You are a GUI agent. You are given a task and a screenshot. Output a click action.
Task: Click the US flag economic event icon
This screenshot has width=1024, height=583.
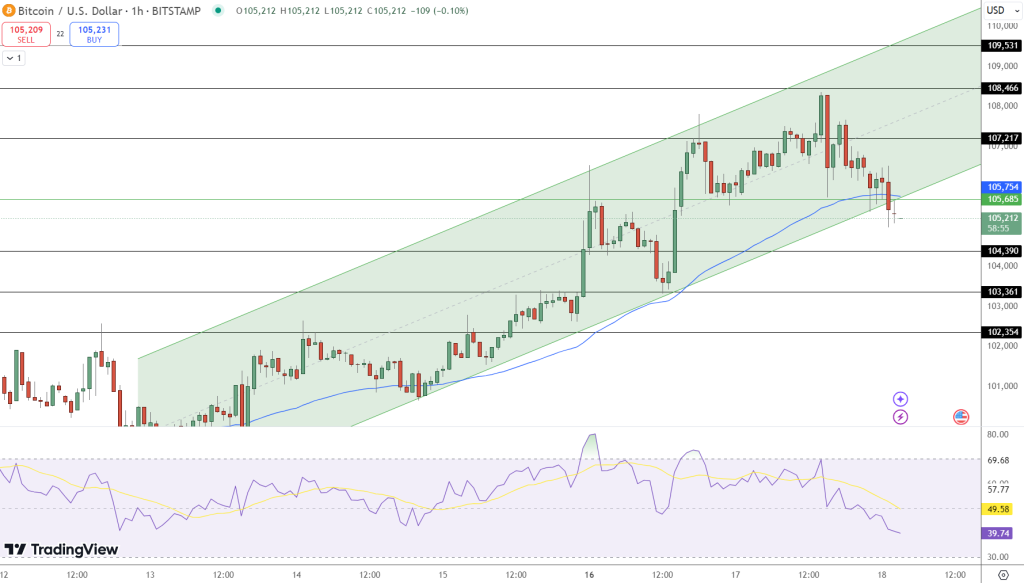tap(961, 417)
